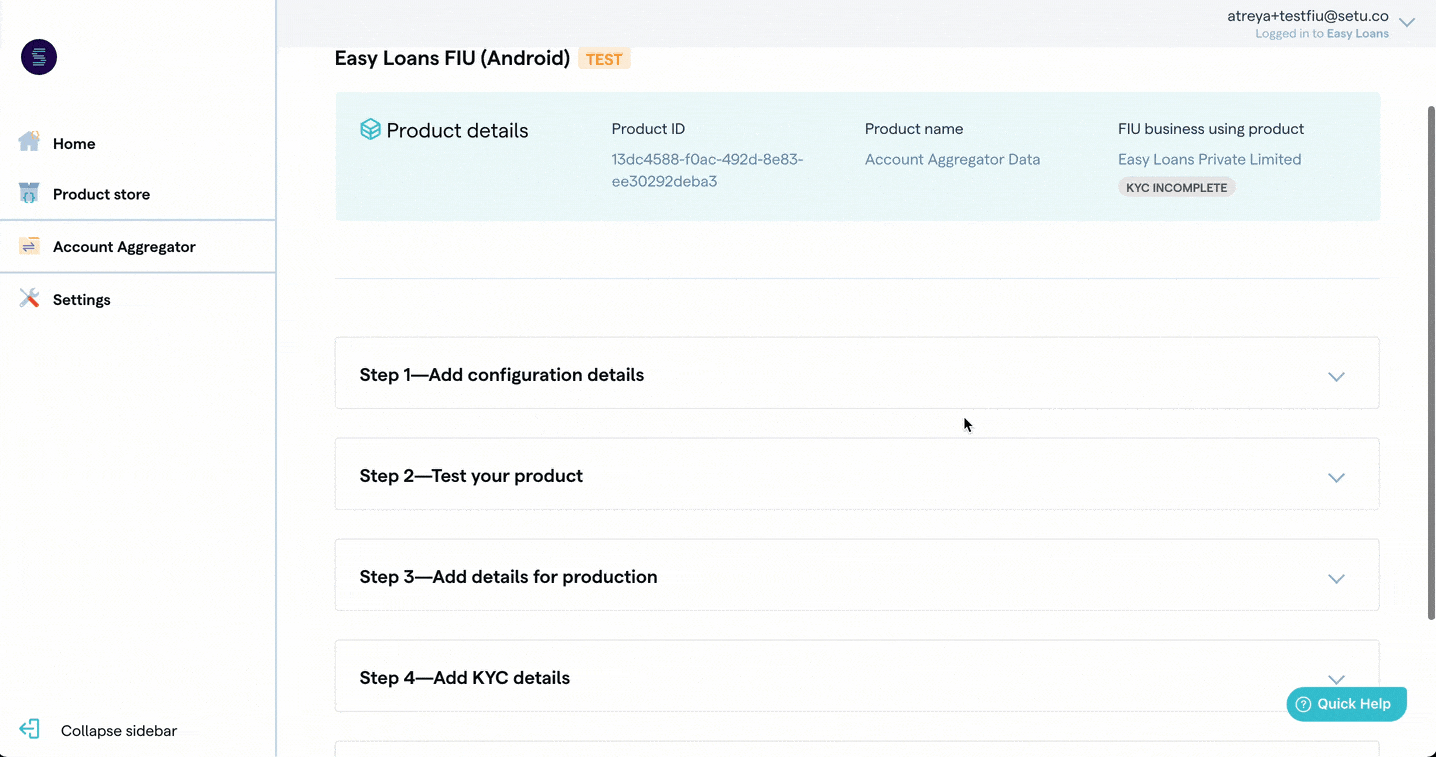Select Account Aggregator in sidebar
The image size is (1436, 757).
pyautogui.click(x=124, y=247)
